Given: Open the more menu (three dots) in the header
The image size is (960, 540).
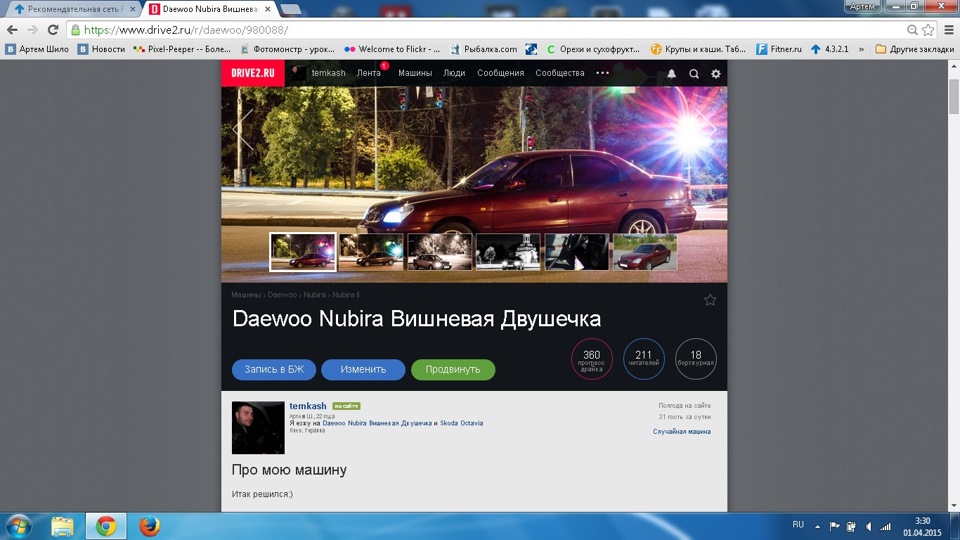Looking at the screenshot, I should click(602, 73).
